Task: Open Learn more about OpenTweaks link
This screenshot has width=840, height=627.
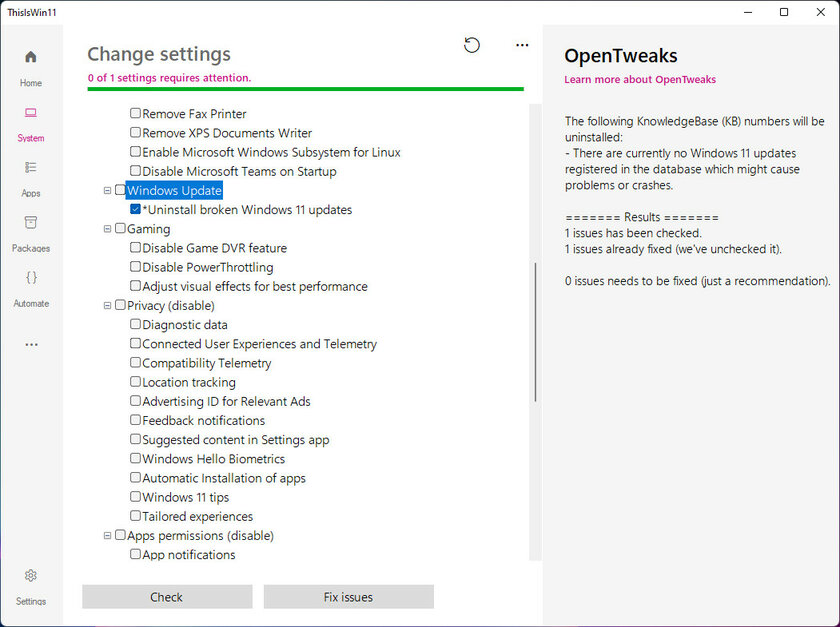Action: 640,79
